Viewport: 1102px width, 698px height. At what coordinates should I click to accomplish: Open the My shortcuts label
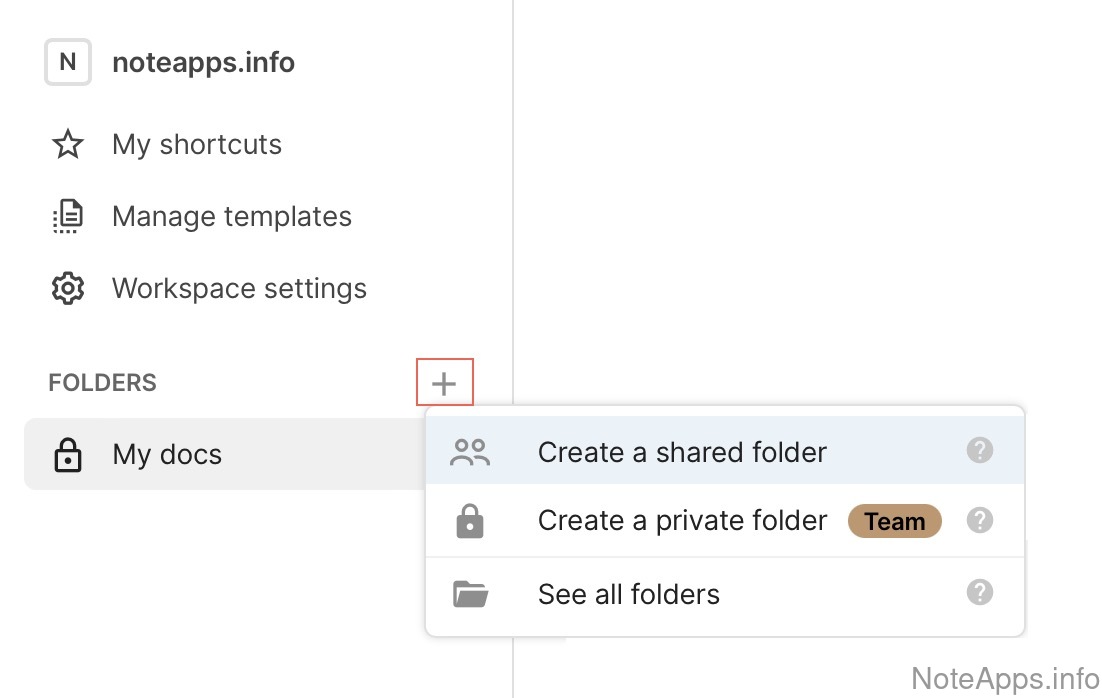point(197,145)
